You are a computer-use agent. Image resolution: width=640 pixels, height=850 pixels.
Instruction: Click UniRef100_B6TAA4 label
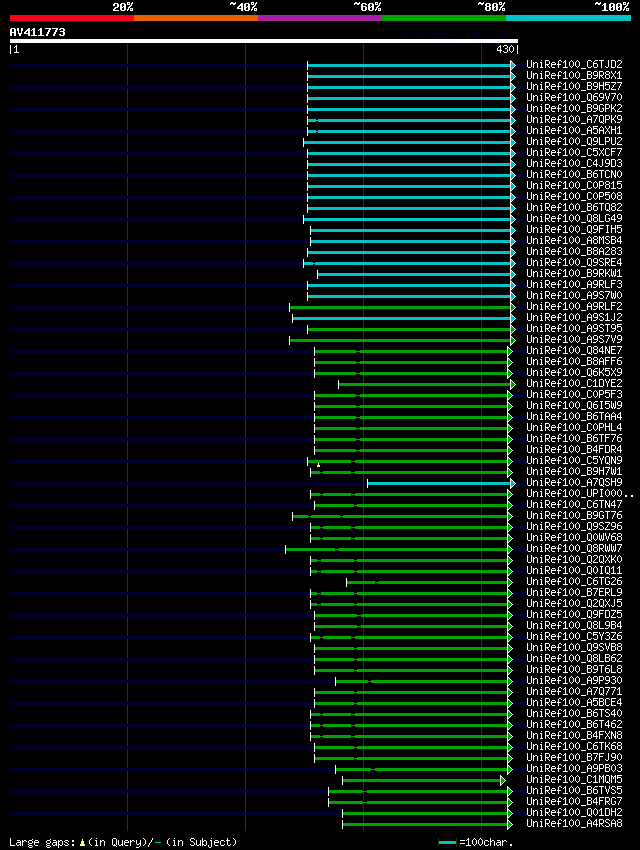coord(574,416)
